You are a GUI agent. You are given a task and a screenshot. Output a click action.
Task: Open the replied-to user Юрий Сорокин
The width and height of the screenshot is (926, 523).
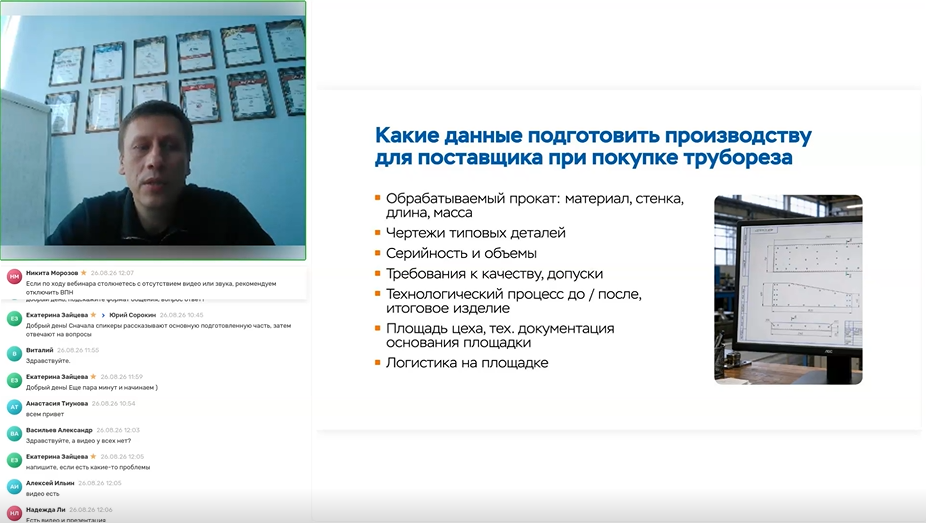[x=132, y=315]
